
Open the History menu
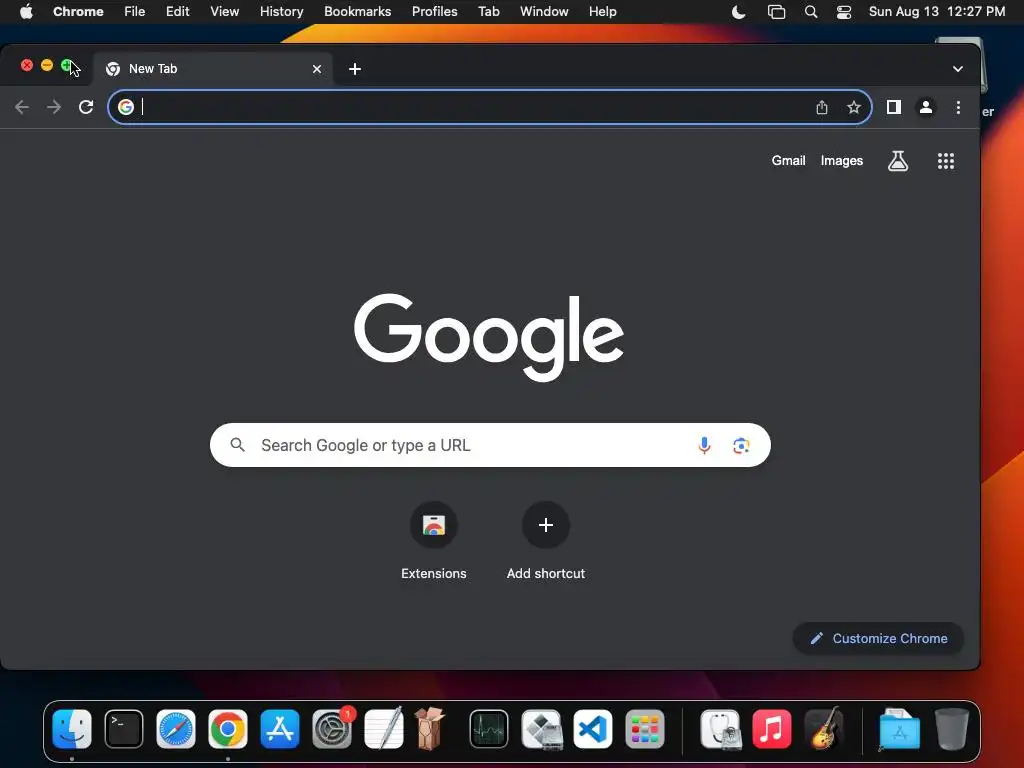coord(281,12)
